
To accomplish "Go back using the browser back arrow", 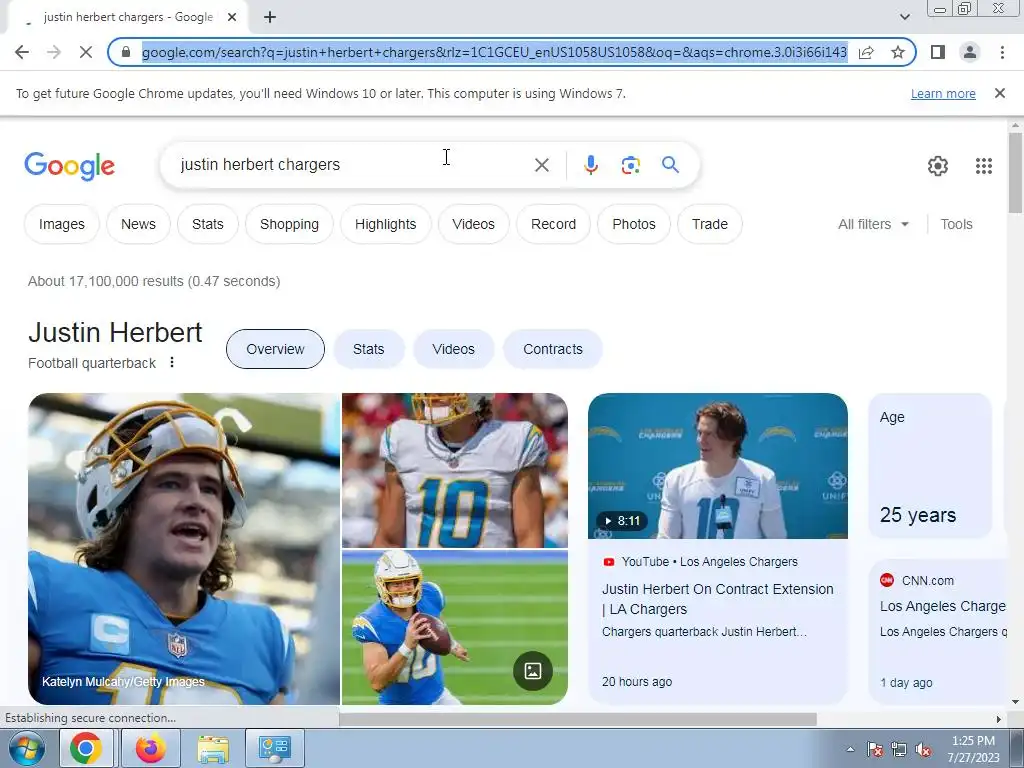I will pos(22,52).
